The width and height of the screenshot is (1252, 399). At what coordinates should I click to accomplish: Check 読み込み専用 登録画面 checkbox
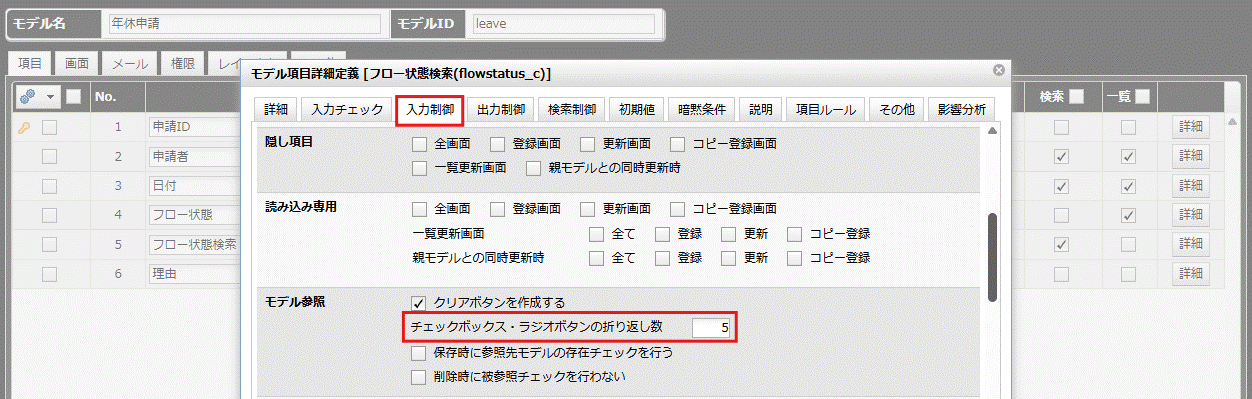497,209
